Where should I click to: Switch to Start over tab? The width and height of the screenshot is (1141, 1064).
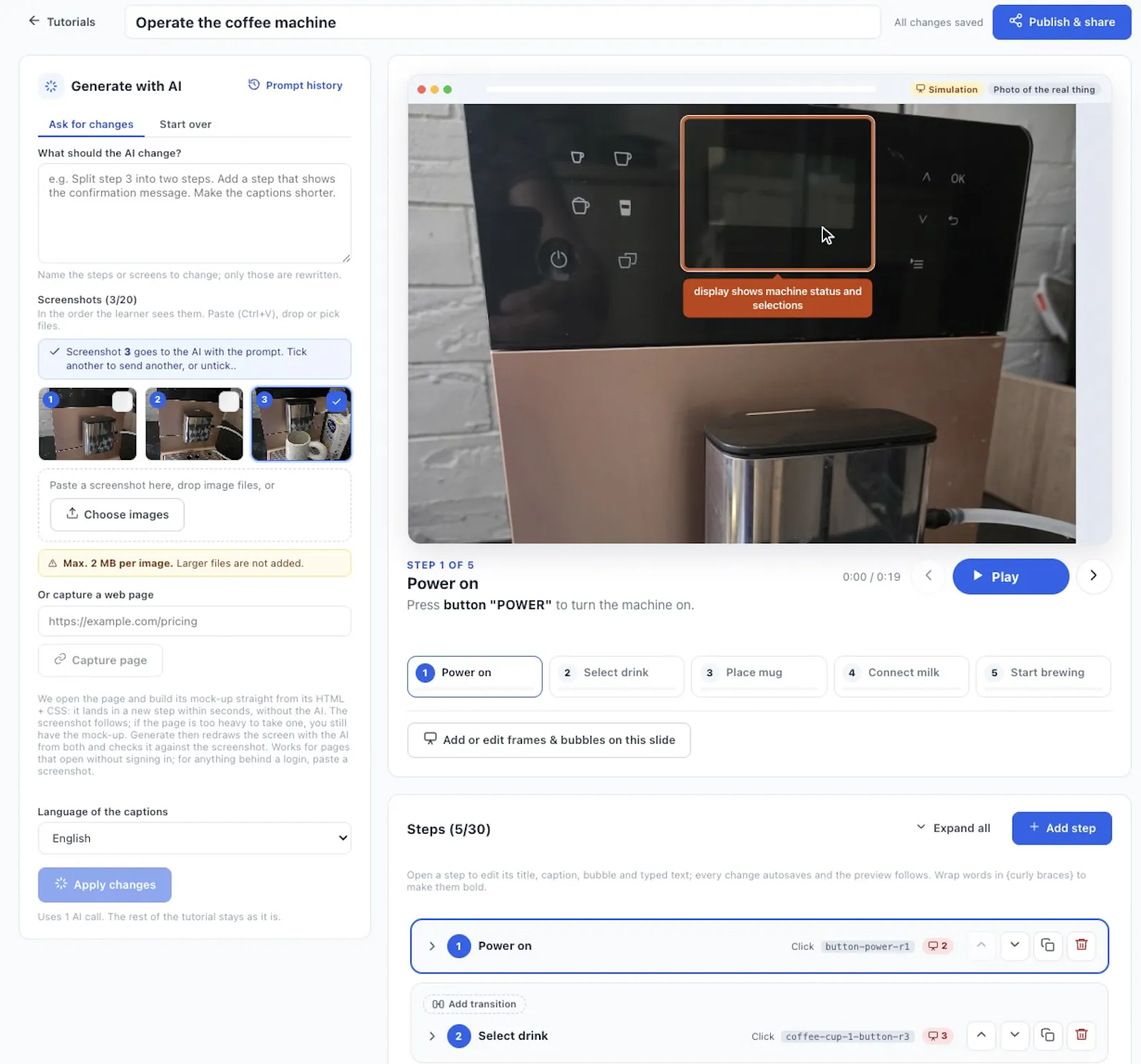185,124
